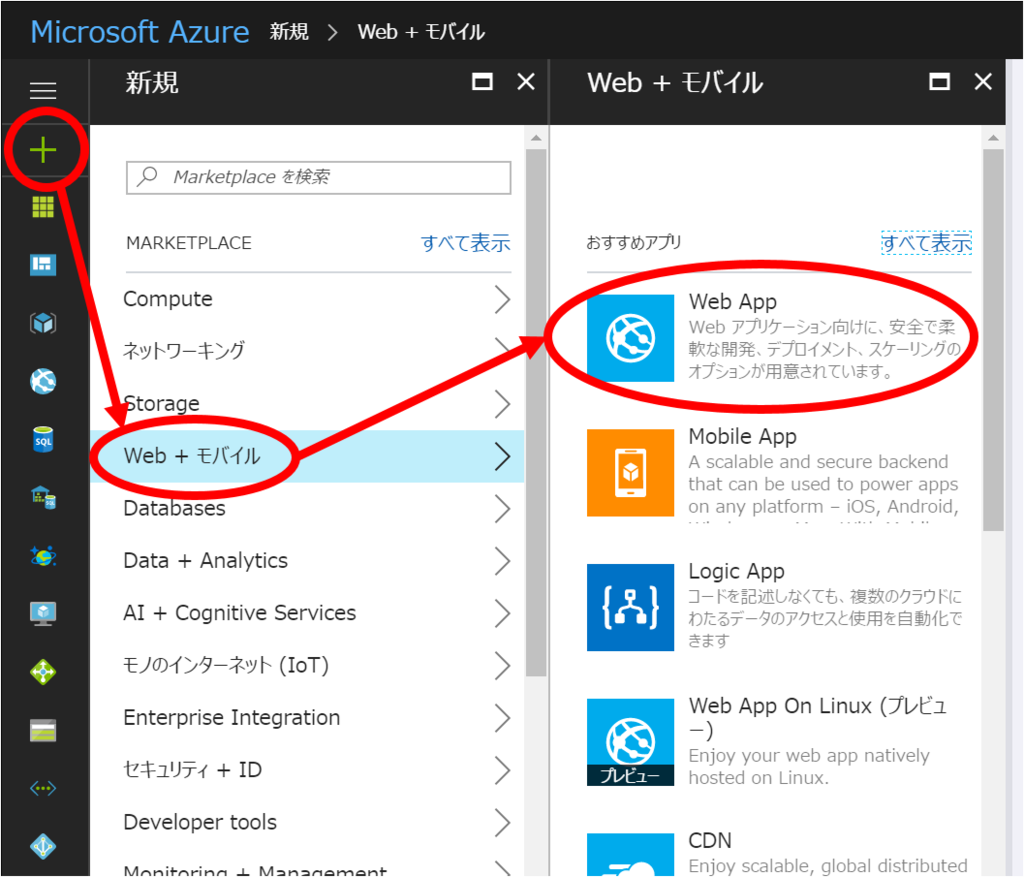1024x877 pixels.
Task: Select Databases in the Marketplace list
Action: [308, 508]
